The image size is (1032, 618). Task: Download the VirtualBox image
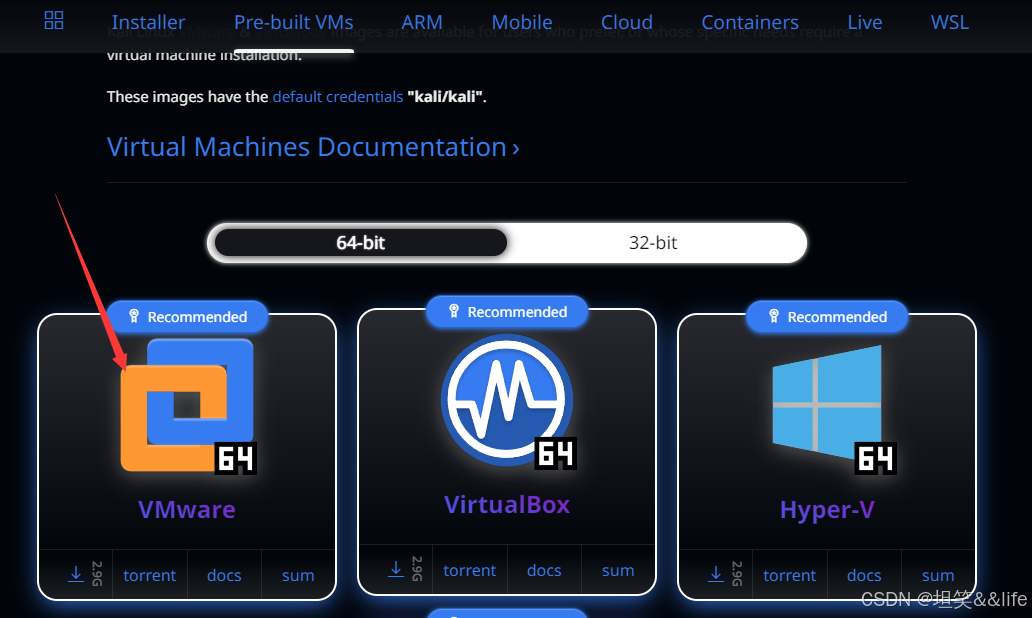[x=396, y=569]
